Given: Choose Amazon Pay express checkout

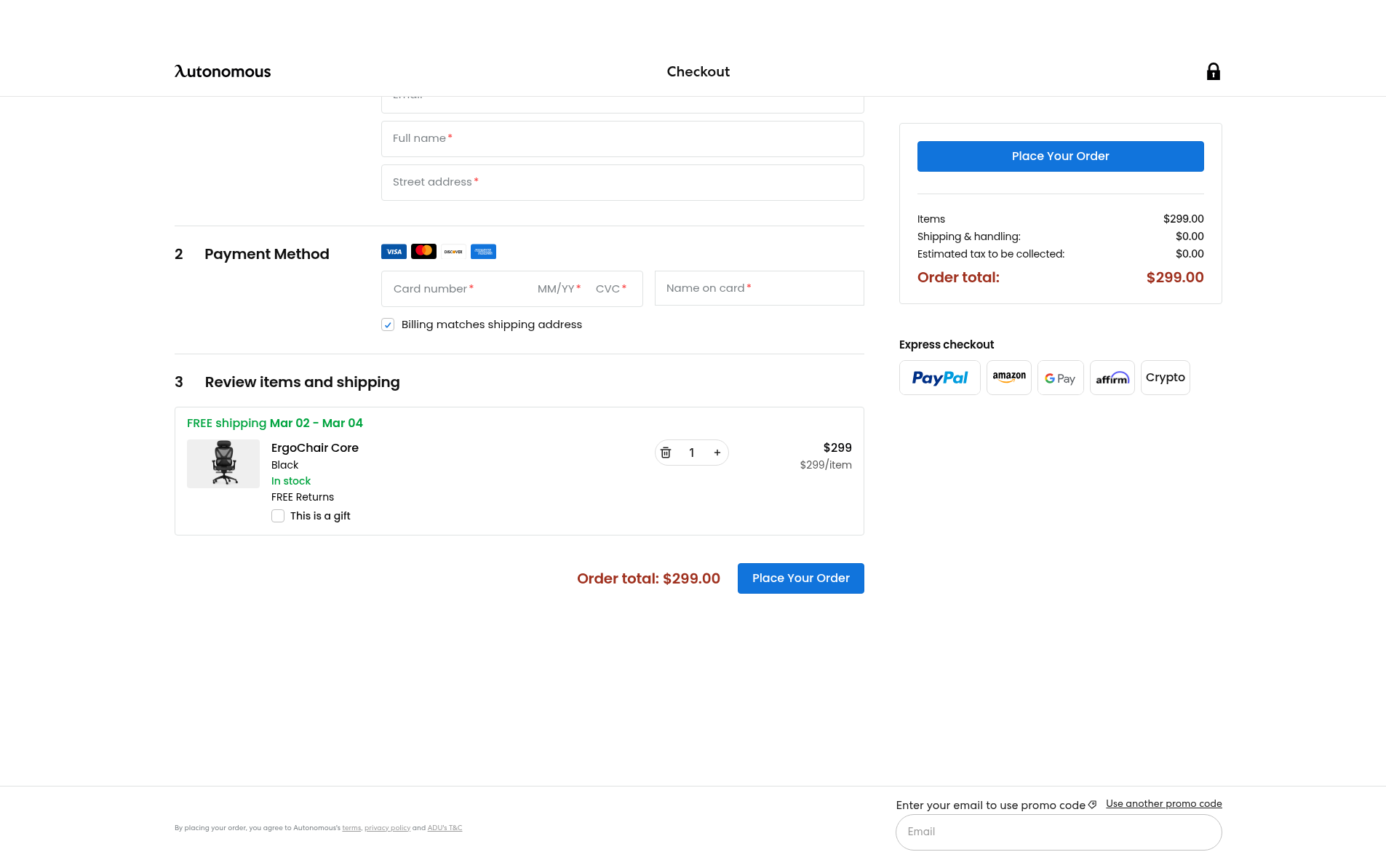Looking at the screenshot, I should click(1008, 378).
